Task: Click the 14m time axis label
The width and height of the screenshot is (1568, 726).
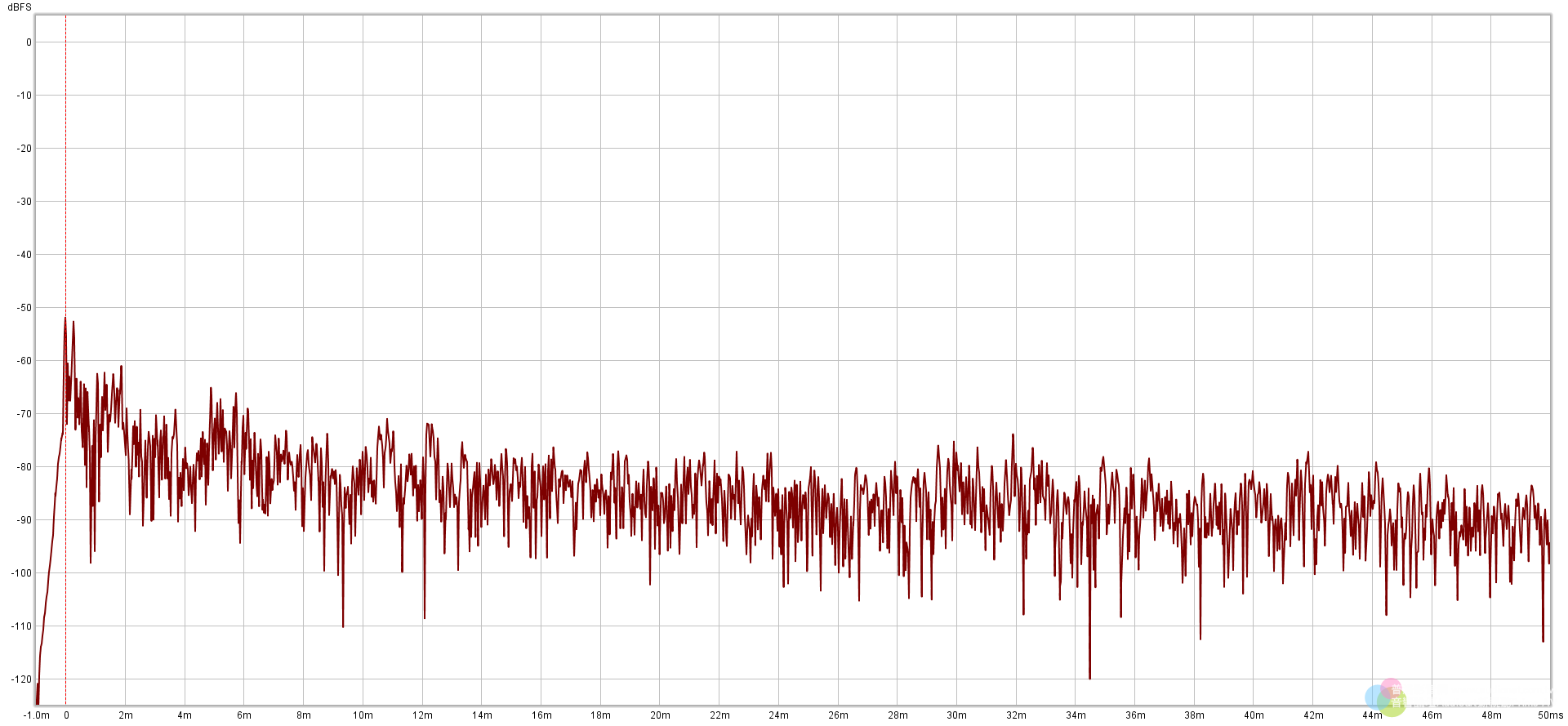Action: tap(483, 715)
